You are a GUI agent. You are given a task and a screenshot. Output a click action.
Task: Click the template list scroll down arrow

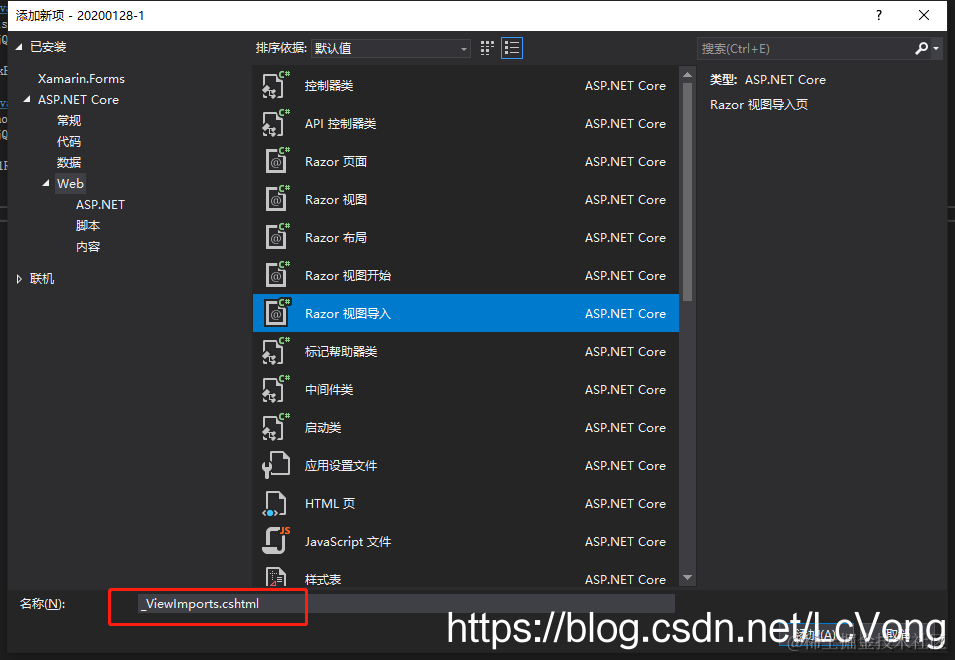pyautogui.click(x=688, y=577)
